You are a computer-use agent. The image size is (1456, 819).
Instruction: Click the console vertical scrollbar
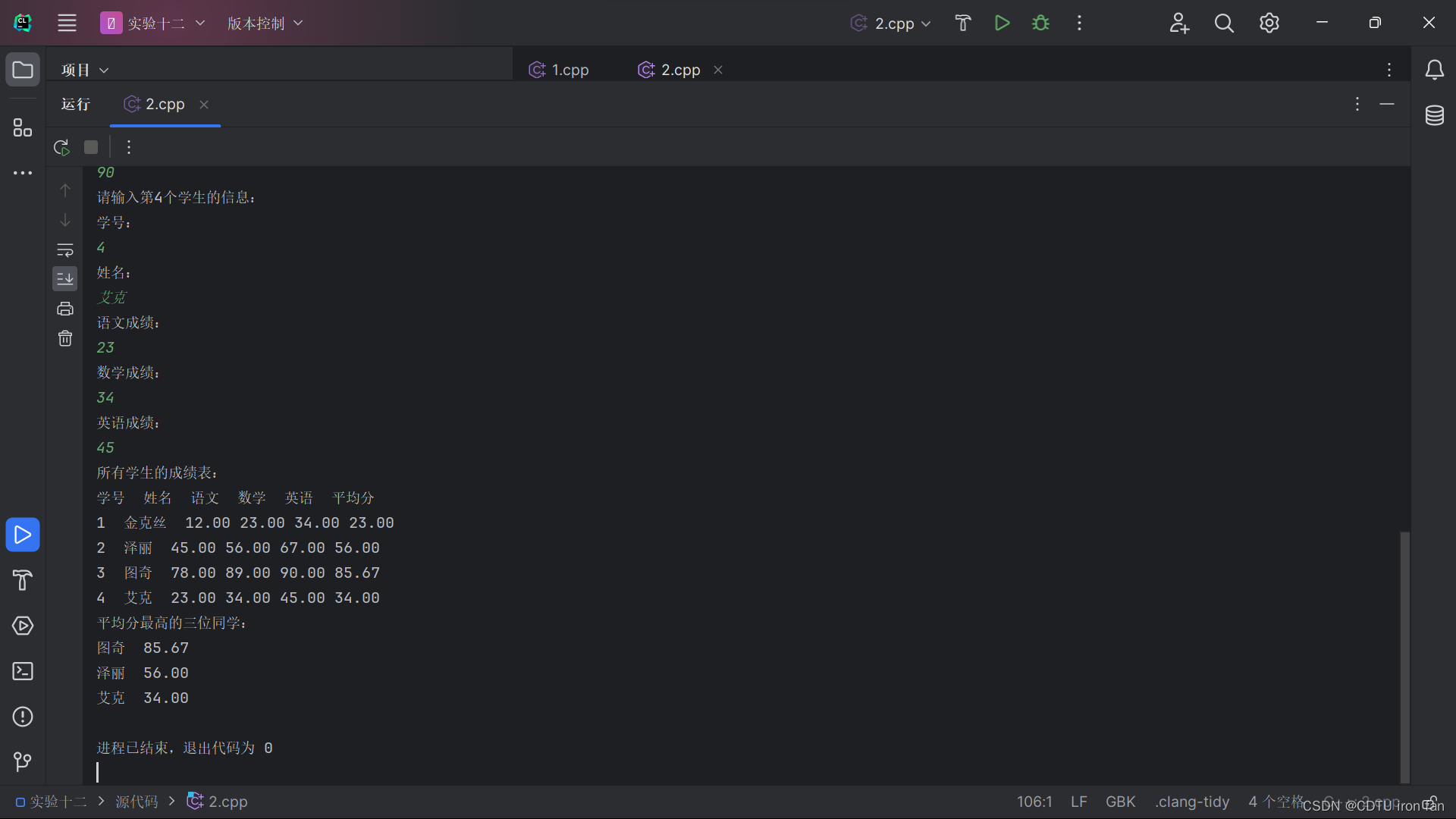tap(1404, 656)
